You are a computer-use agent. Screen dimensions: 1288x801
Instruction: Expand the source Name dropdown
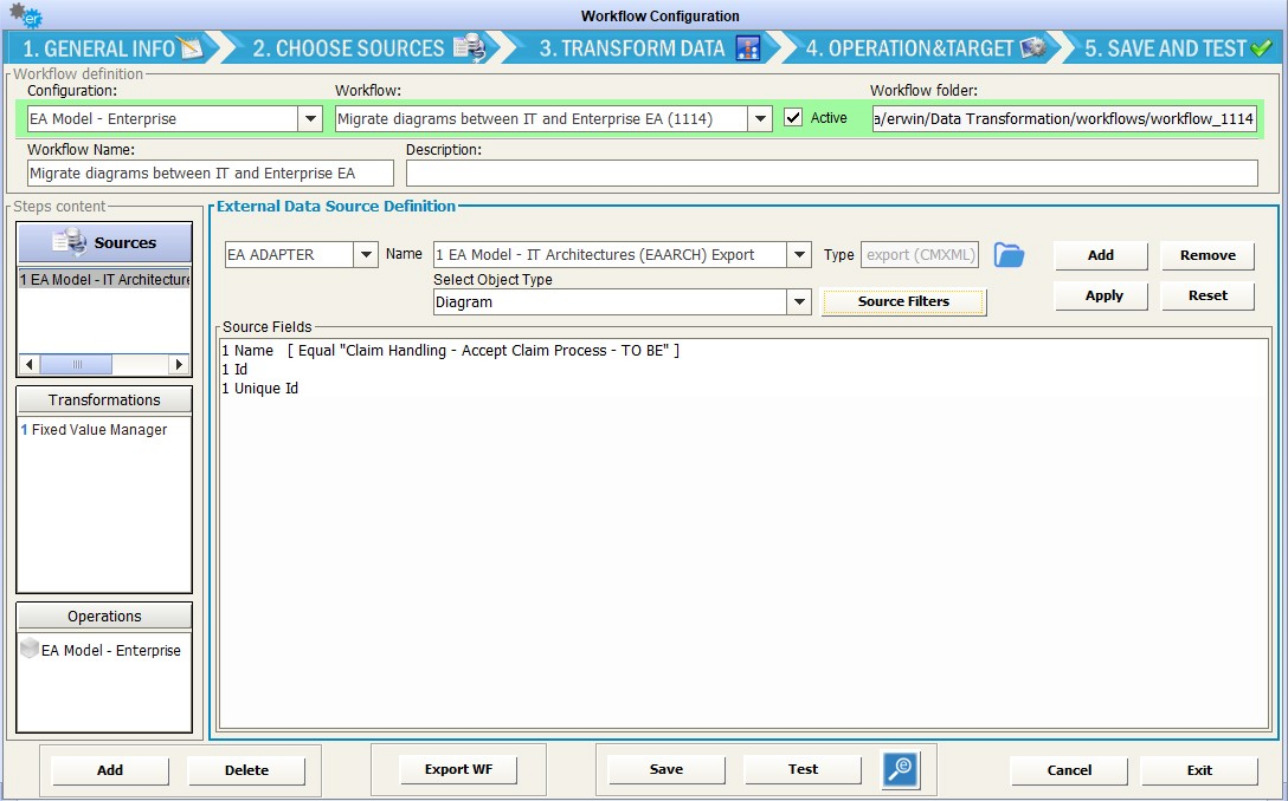click(x=799, y=255)
